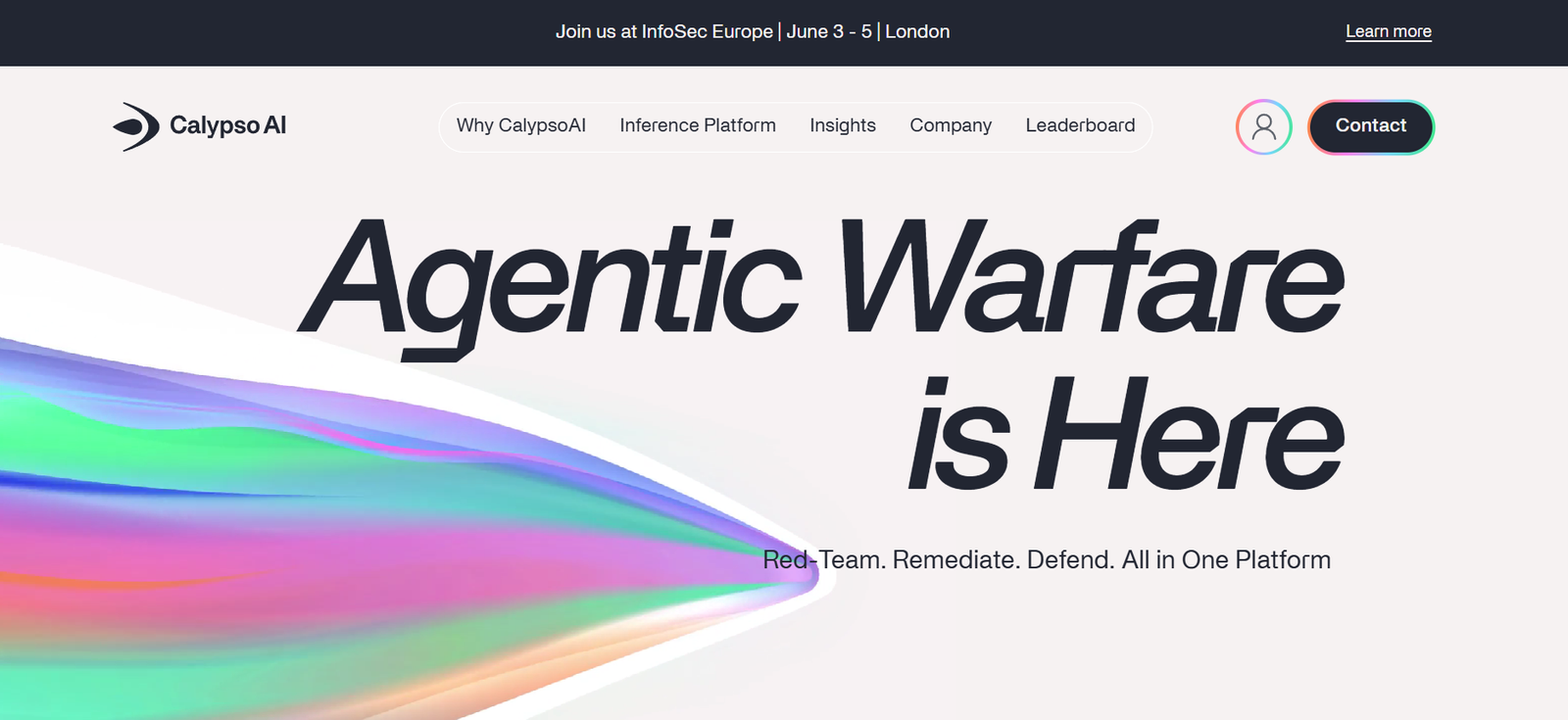Click 'London' in the announcement banner
Screen dimensions: 1568x720
click(x=917, y=31)
